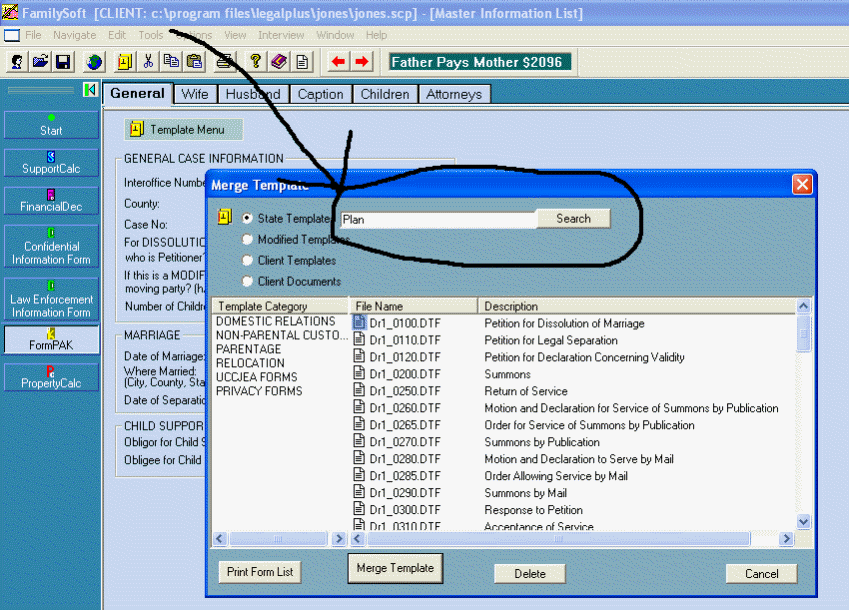Click the Open folder toolbar icon
The height and width of the screenshot is (610, 849).
click(x=41, y=62)
